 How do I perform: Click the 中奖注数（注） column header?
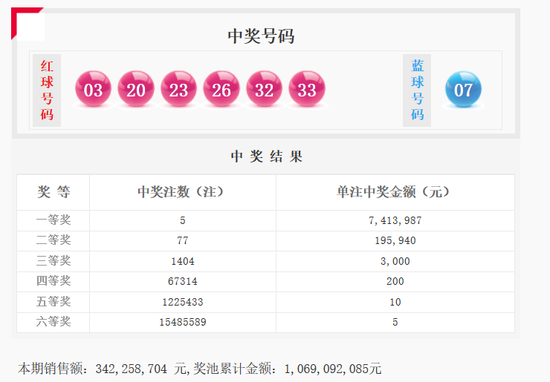pyautogui.click(x=181, y=192)
